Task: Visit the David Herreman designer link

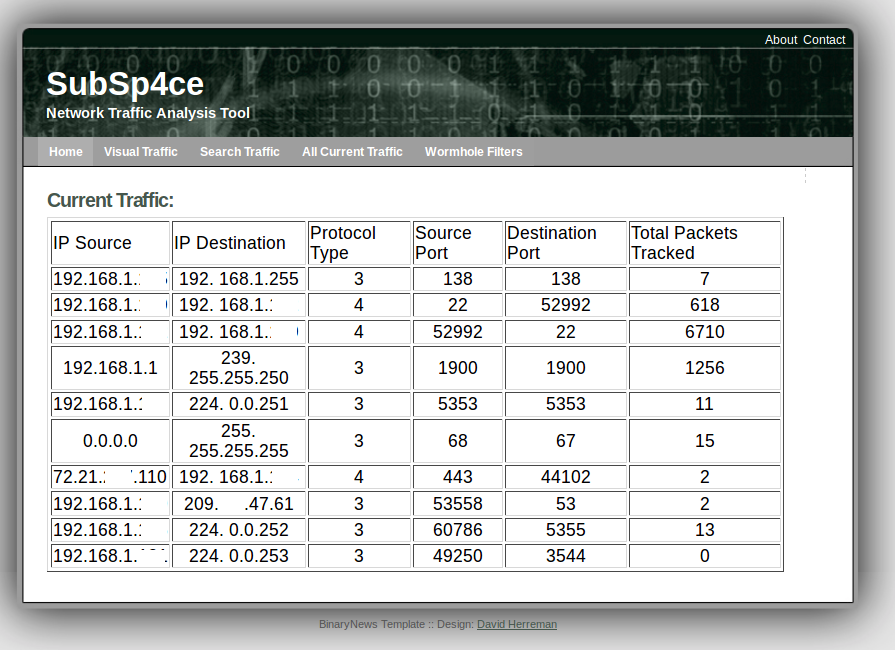Action: coord(516,624)
